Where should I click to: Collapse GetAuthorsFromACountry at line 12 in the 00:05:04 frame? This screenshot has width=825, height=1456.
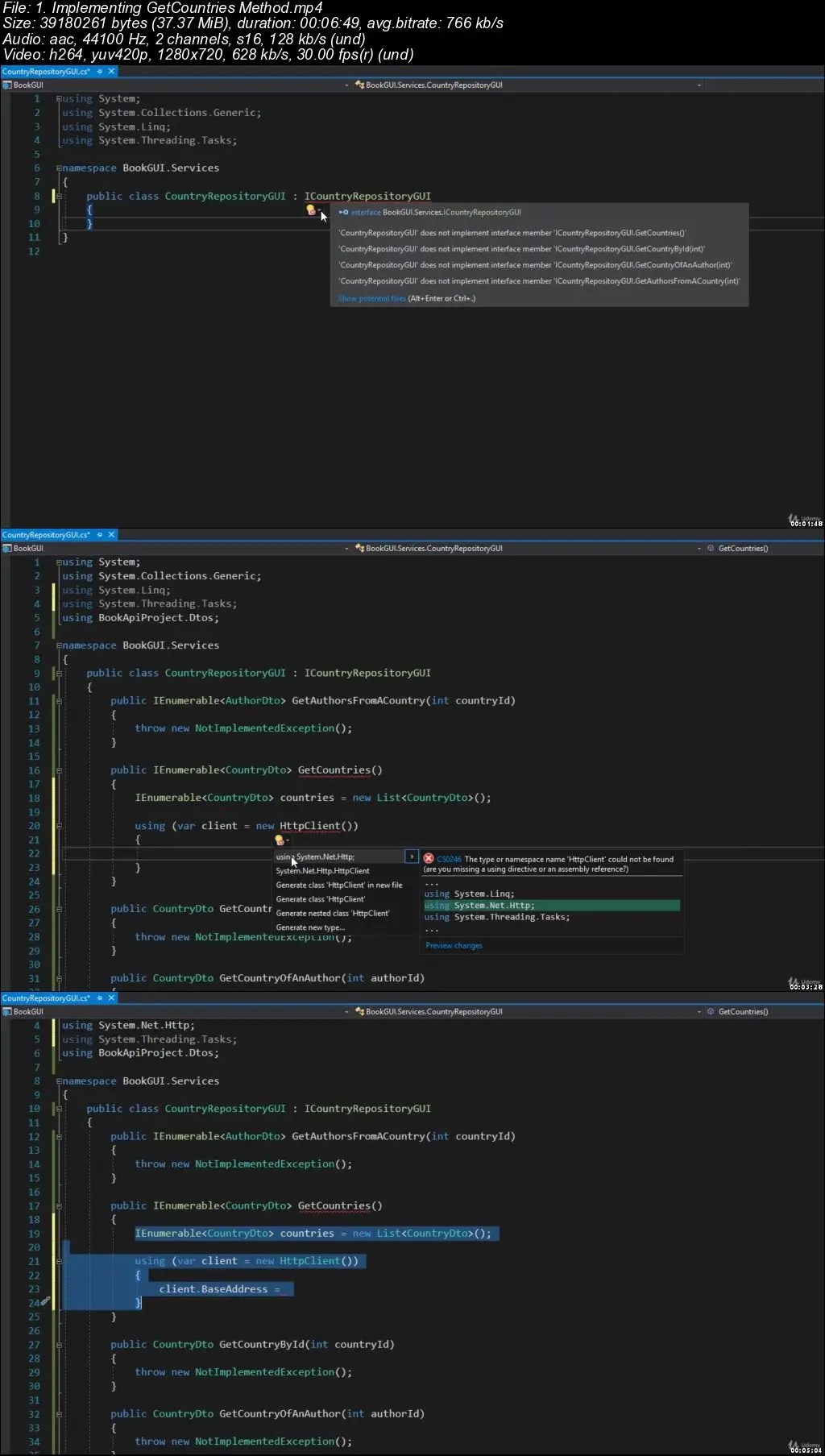[x=59, y=1137]
